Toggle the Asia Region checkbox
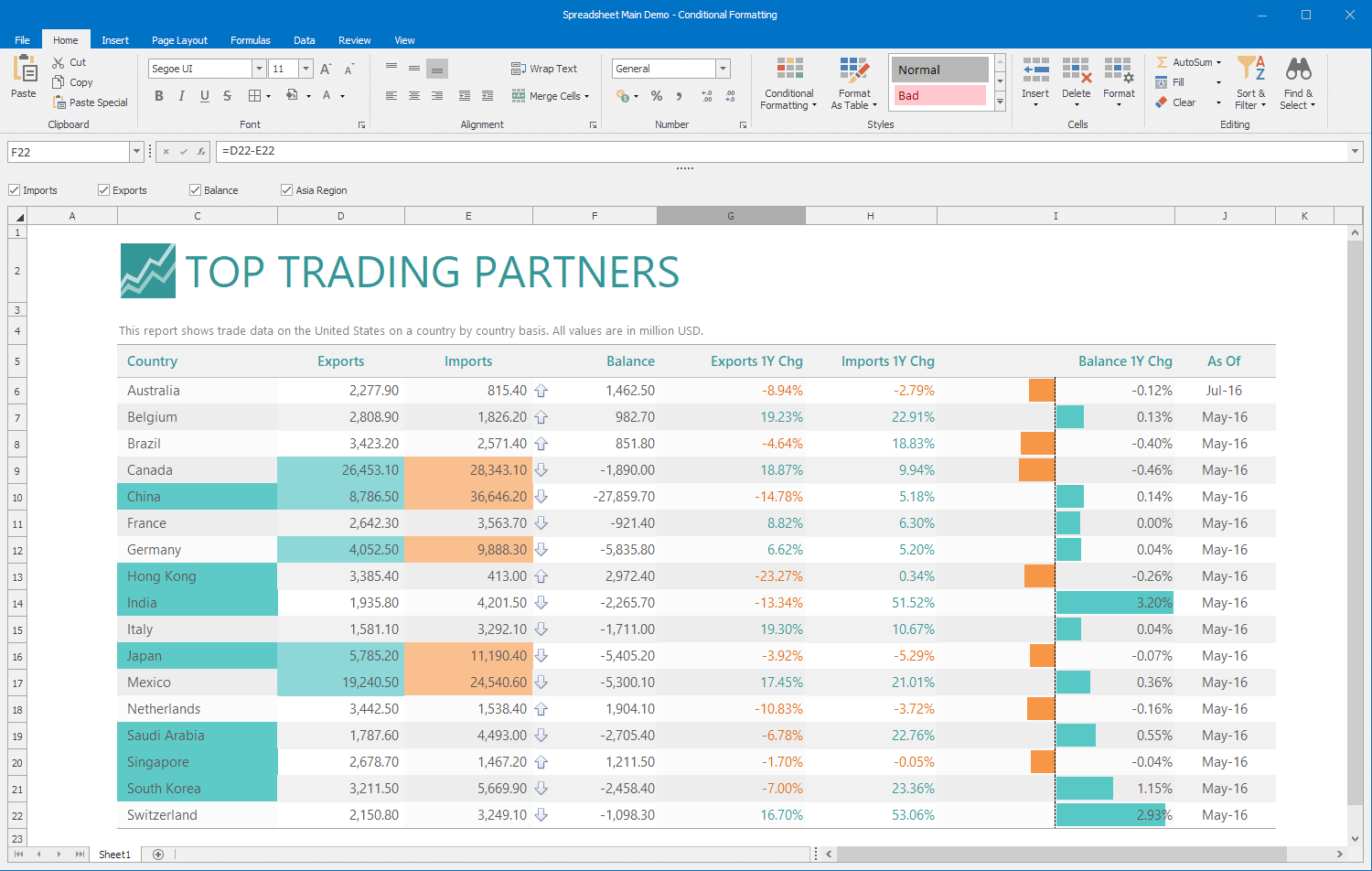Image resolution: width=1372 pixels, height=871 pixels. pyautogui.click(x=287, y=190)
